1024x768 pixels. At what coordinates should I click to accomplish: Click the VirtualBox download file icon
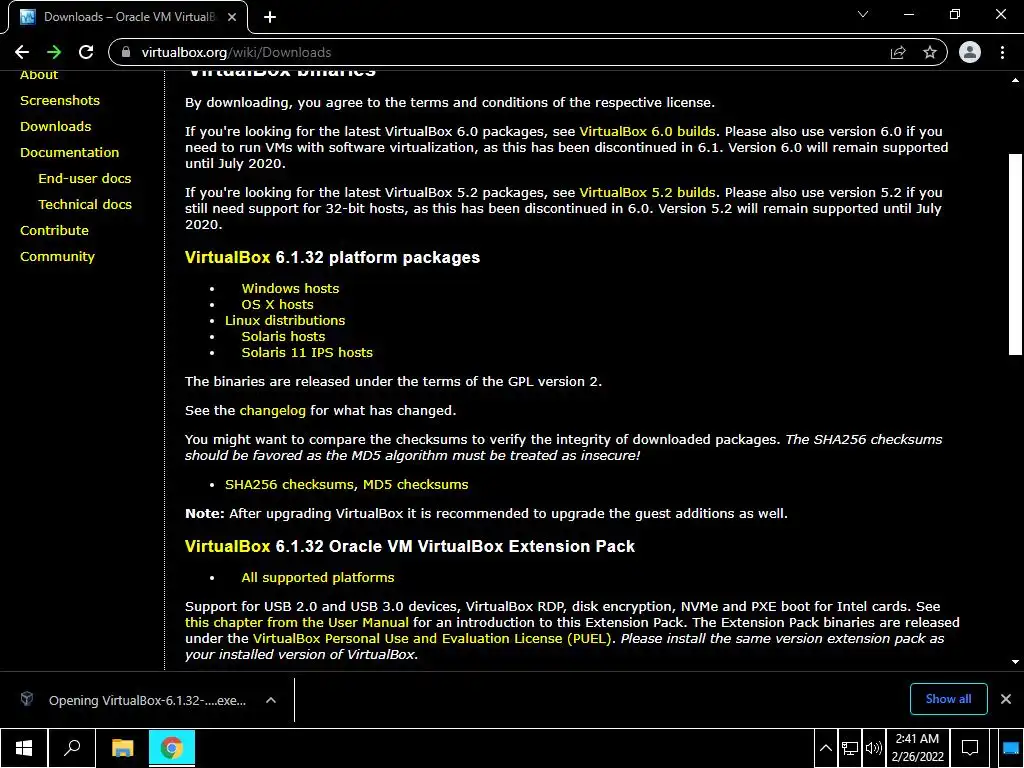[x=27, y=699]
